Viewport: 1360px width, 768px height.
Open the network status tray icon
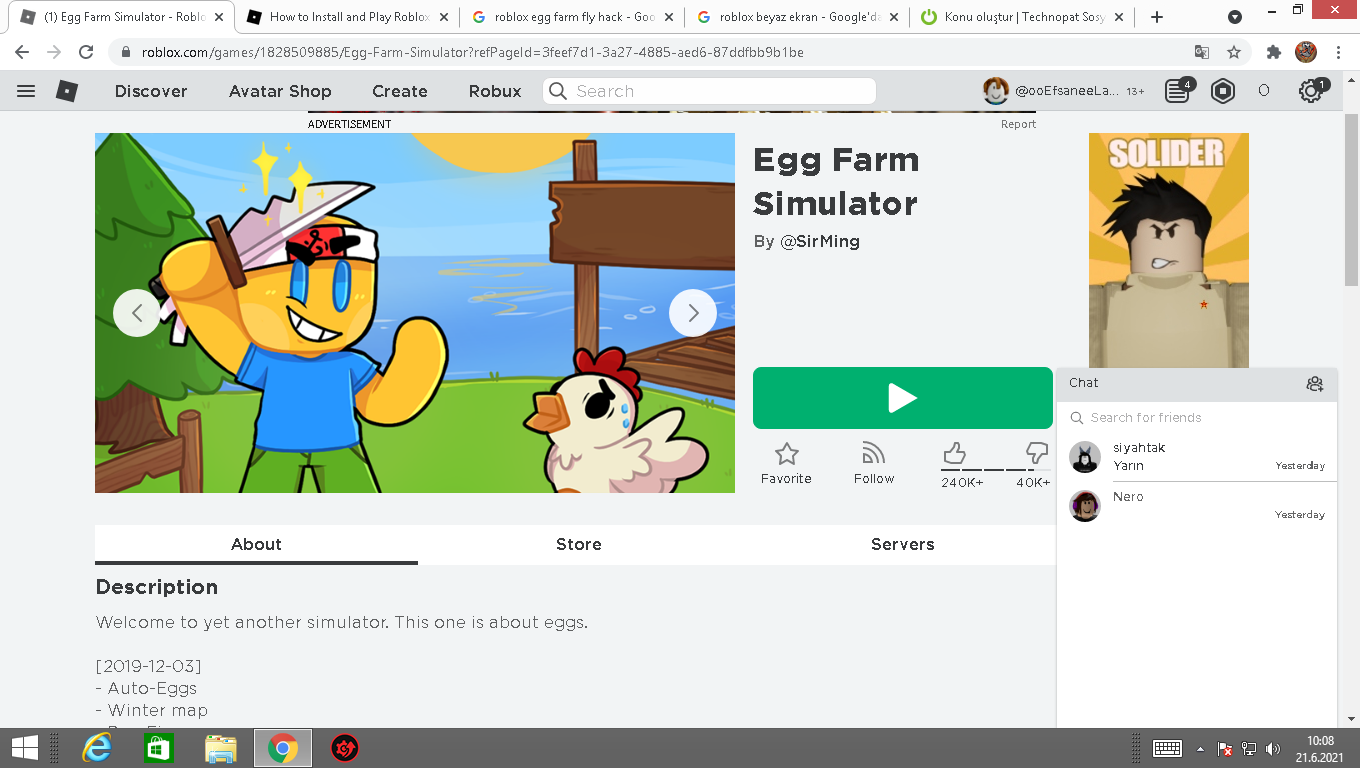pos(1249,748)
